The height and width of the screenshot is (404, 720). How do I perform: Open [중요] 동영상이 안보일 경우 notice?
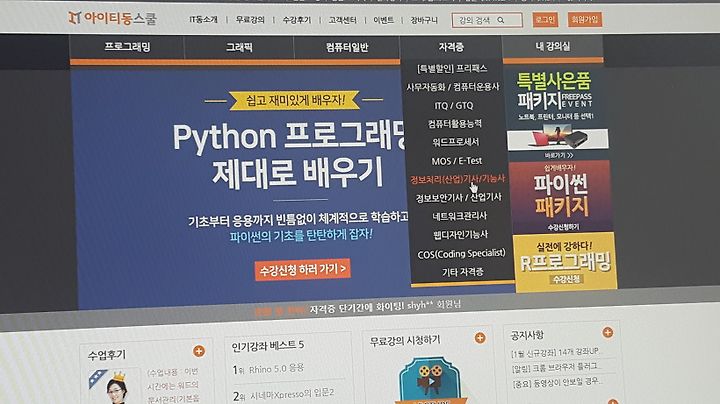pyautogui.click(x=557, y=382)
